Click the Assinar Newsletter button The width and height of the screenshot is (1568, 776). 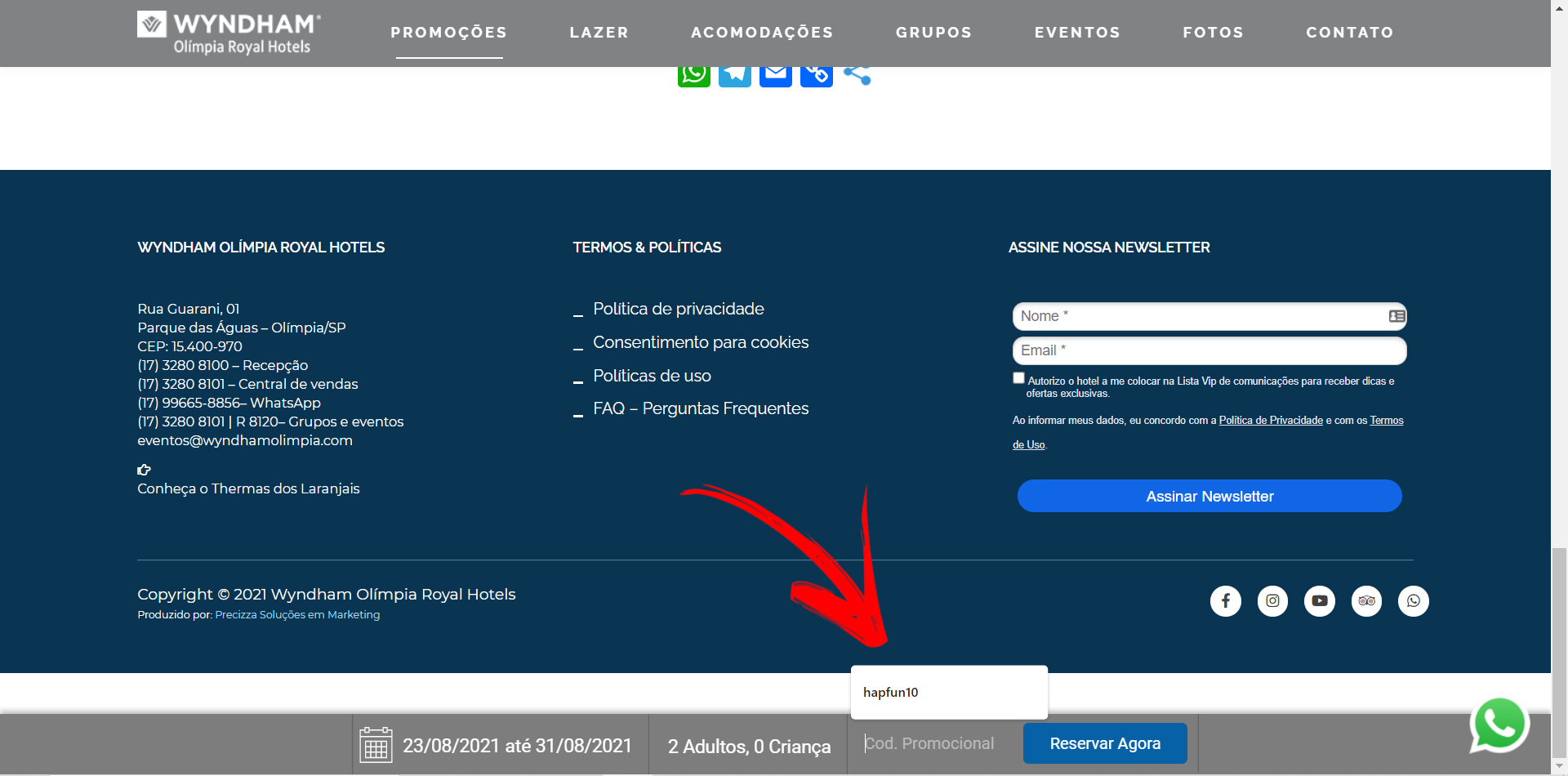[x=1209, y=496]
